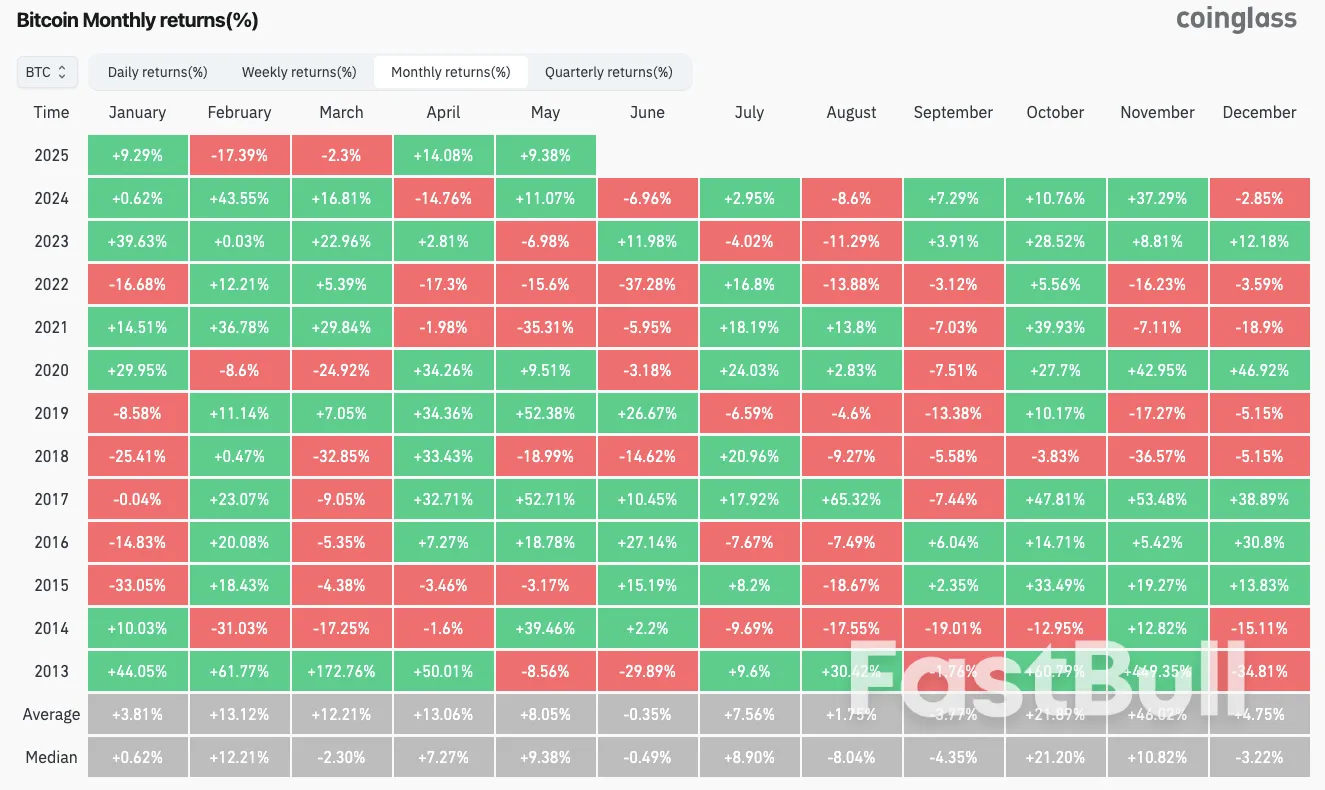Click the January column header
The image size is (1325, 790).
(137, 112)
